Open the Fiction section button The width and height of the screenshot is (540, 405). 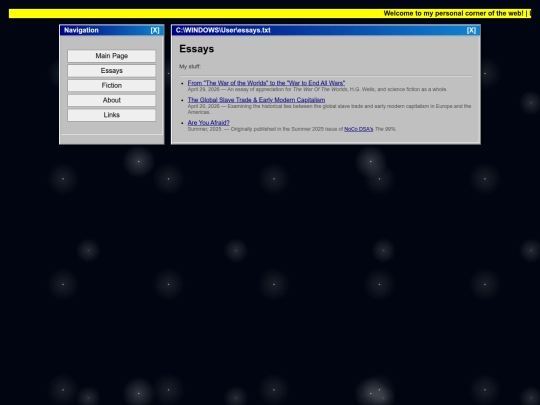point(112,85)
